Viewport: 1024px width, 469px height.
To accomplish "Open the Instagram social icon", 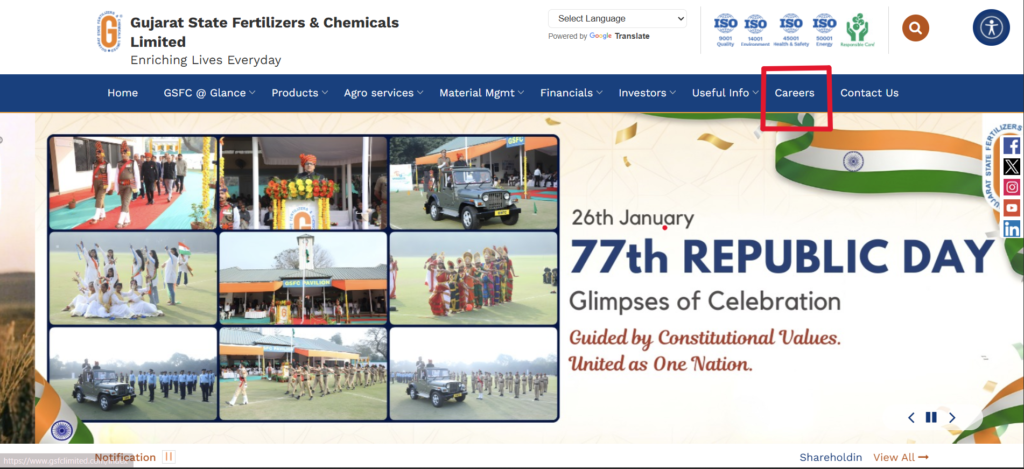I will click(x=1012, y=187).
